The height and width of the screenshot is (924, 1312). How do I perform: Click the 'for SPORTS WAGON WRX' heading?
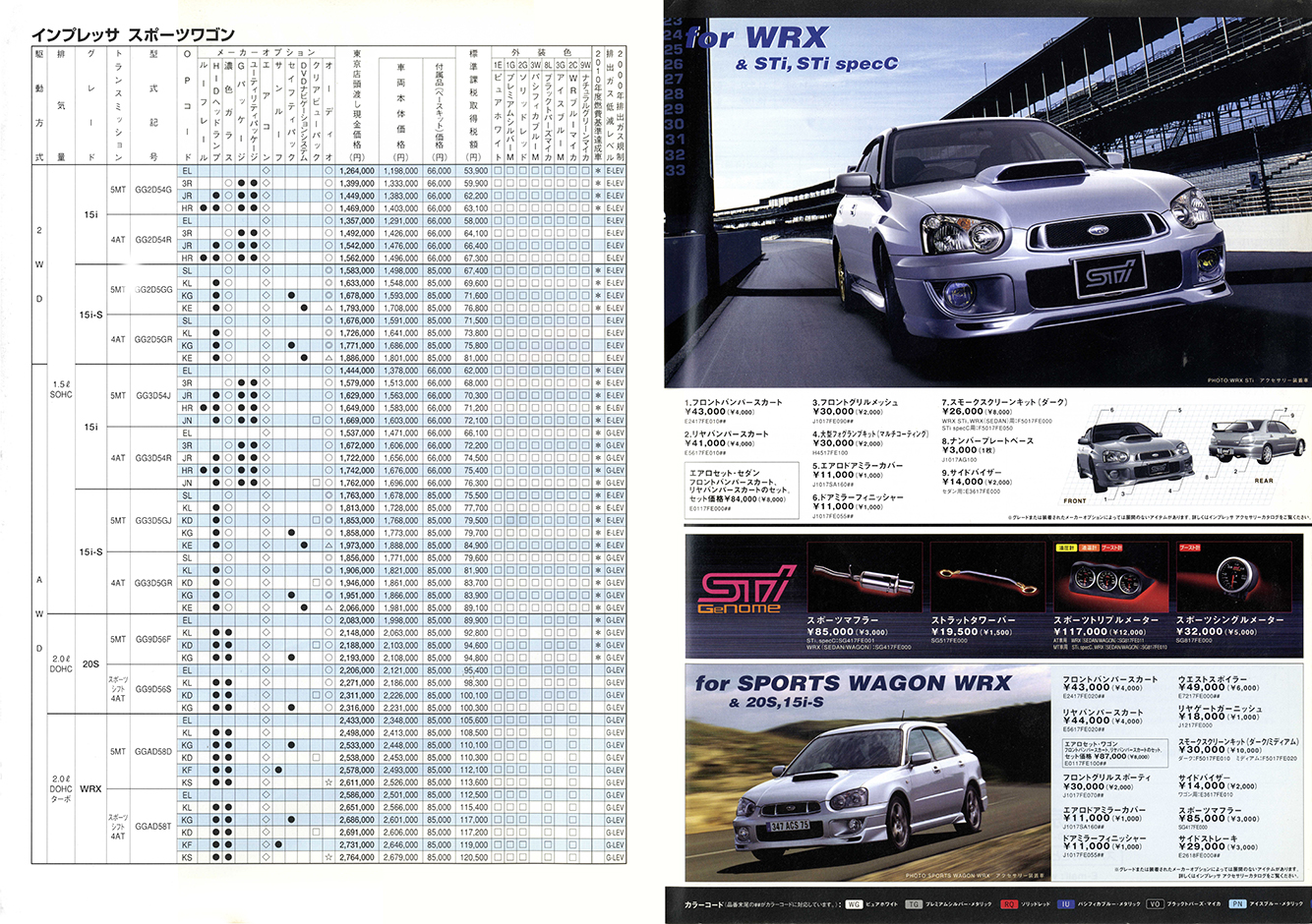coord(853,682)
